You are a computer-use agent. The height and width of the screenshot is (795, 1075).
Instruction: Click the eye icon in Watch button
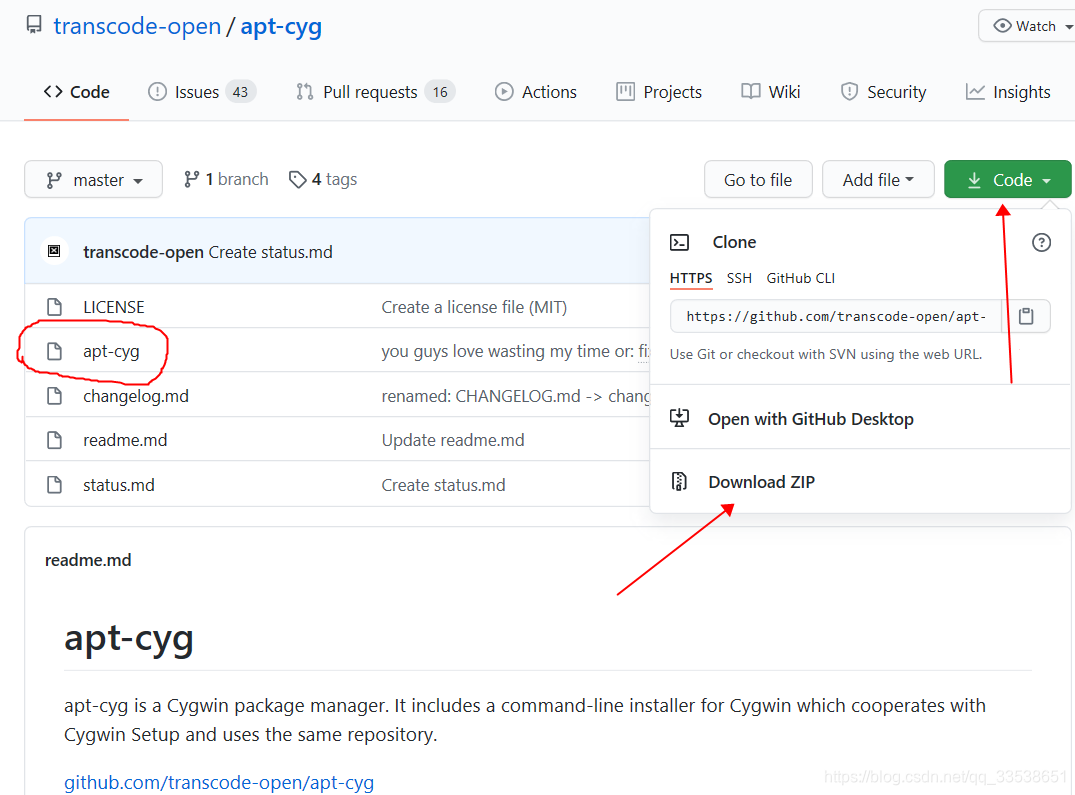(1002, 26)
